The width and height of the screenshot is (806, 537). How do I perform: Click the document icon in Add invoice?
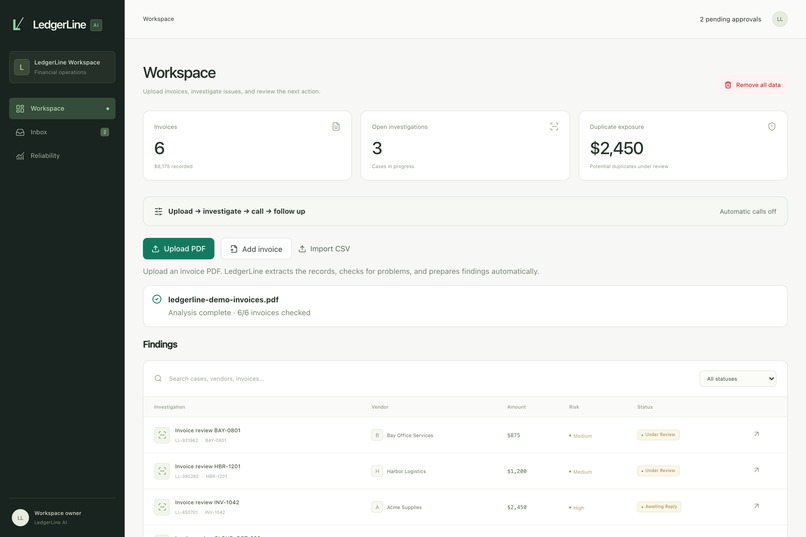(234, 249)
